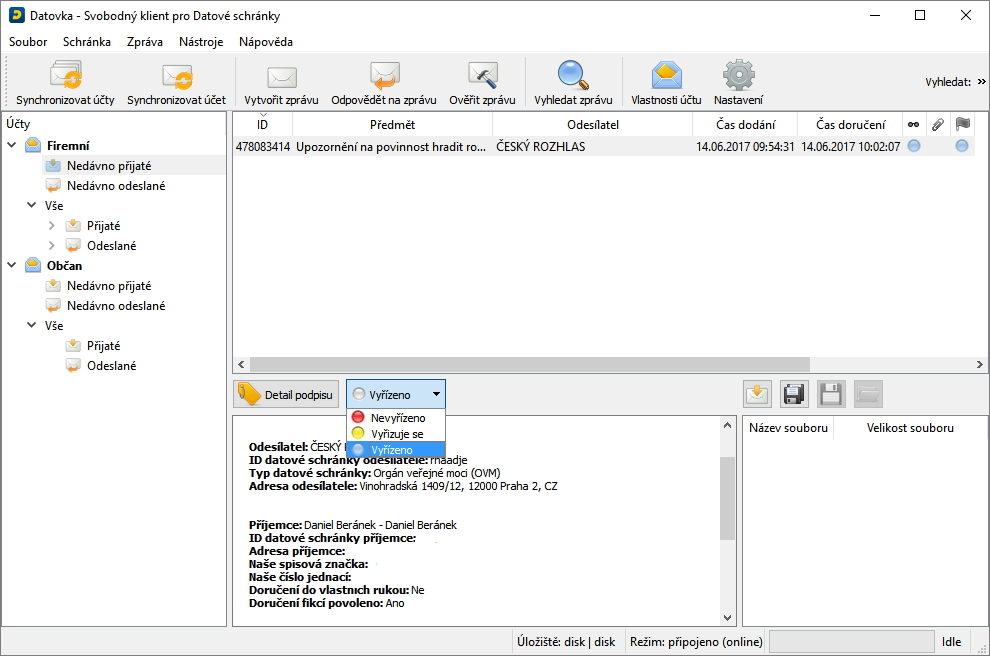Click Synchronizovat účty toolbar icon

pos(66,75)
